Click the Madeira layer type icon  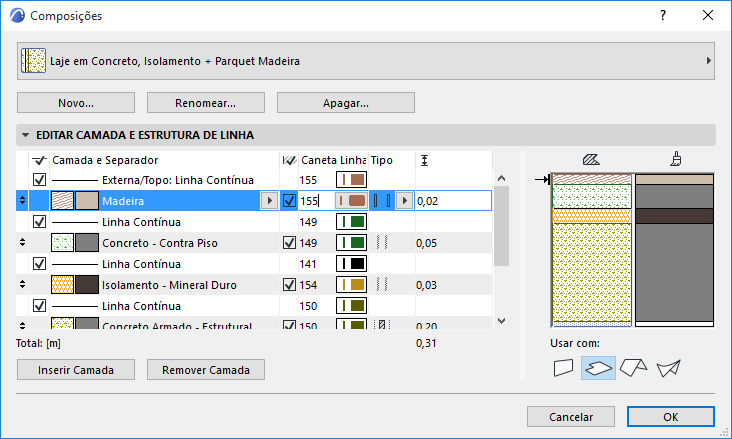coord(382,201)
